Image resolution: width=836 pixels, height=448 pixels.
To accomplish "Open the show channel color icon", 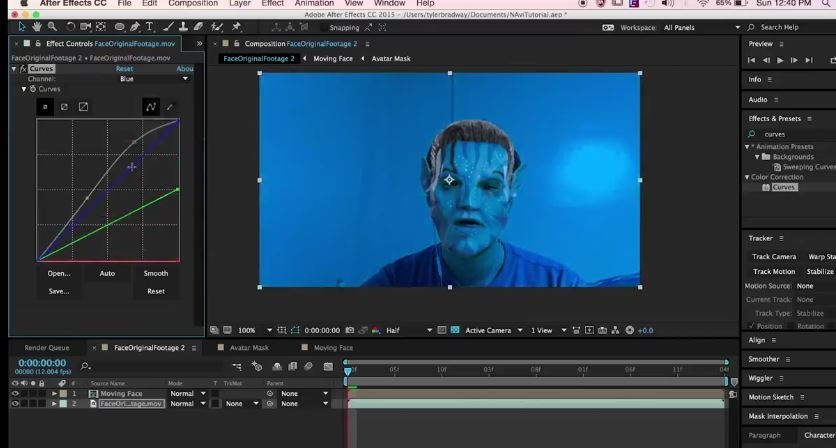I will point(376,330).
